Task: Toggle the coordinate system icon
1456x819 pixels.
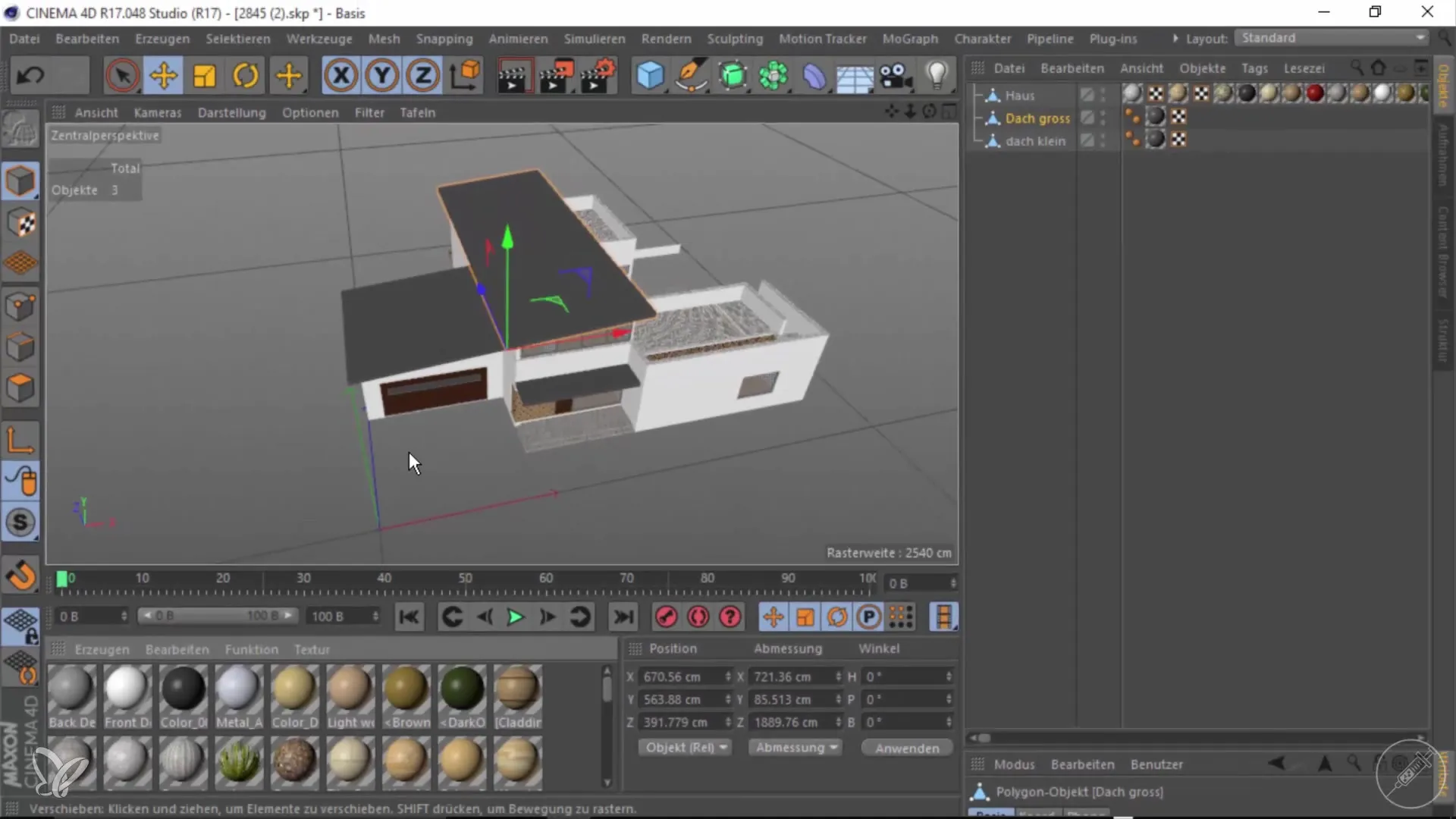Action: click(x=465, y=76)
